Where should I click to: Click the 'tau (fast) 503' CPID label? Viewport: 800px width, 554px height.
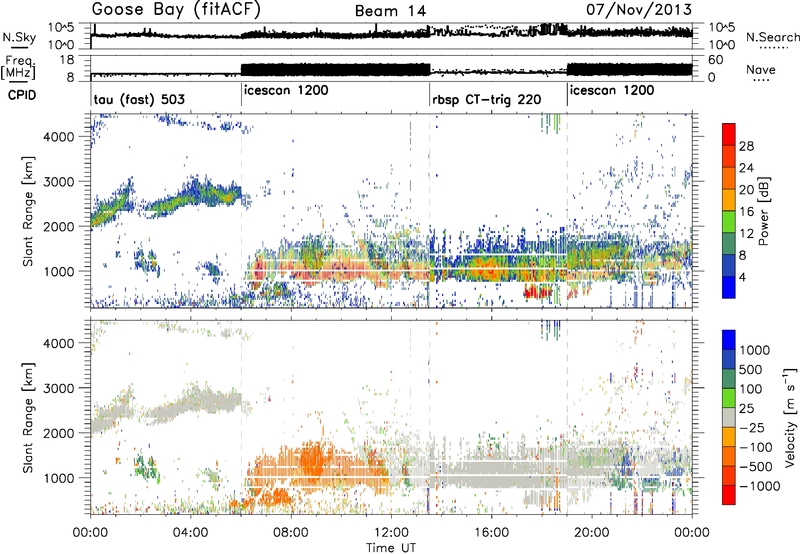[139, 99]
